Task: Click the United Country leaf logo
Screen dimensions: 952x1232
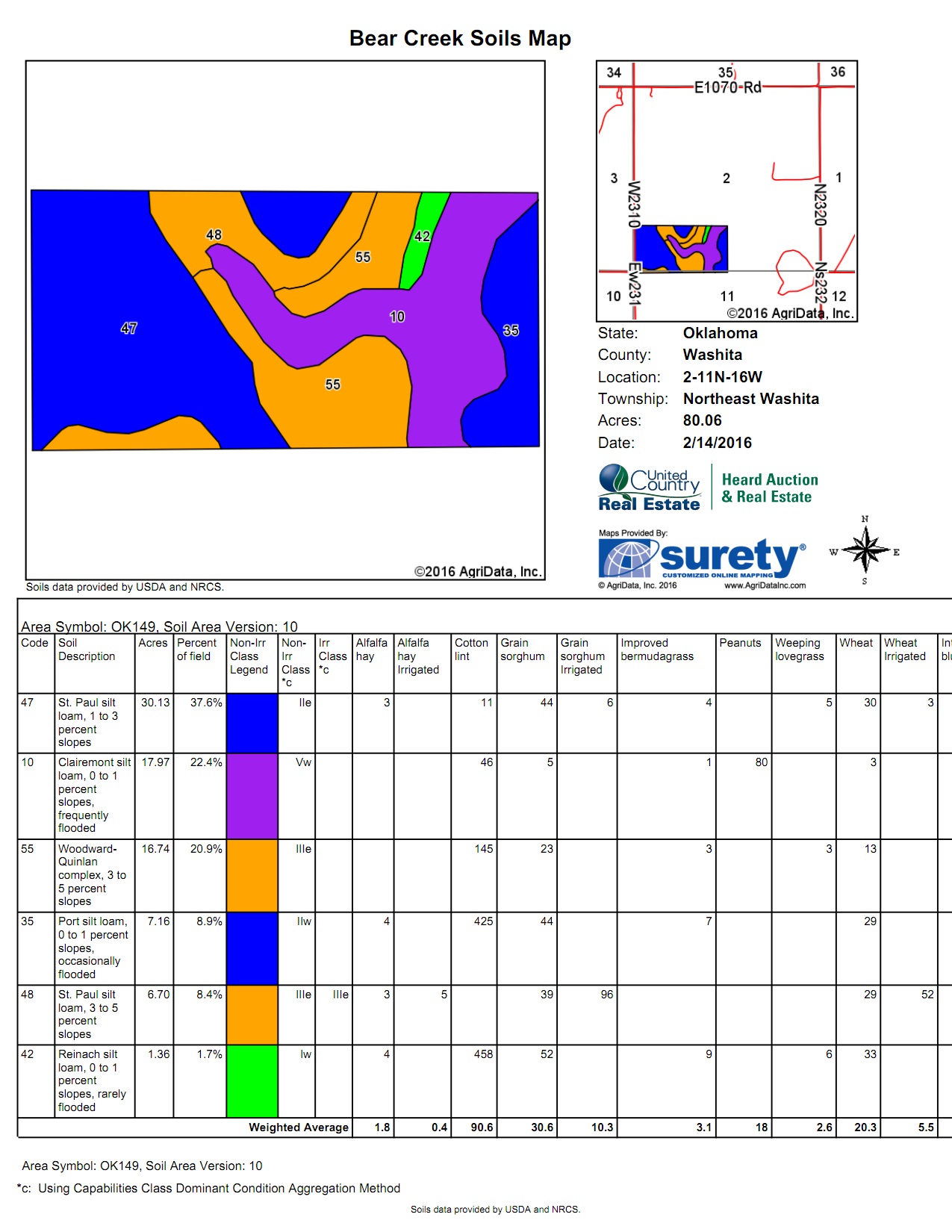Action: click(x=614, y=479)
